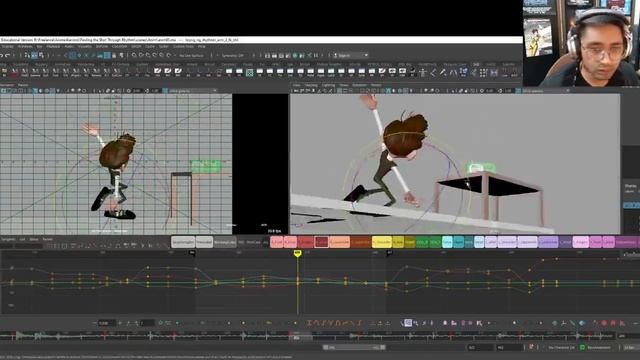Open the Windows menu
640x360 pixels.
[25, 47]
